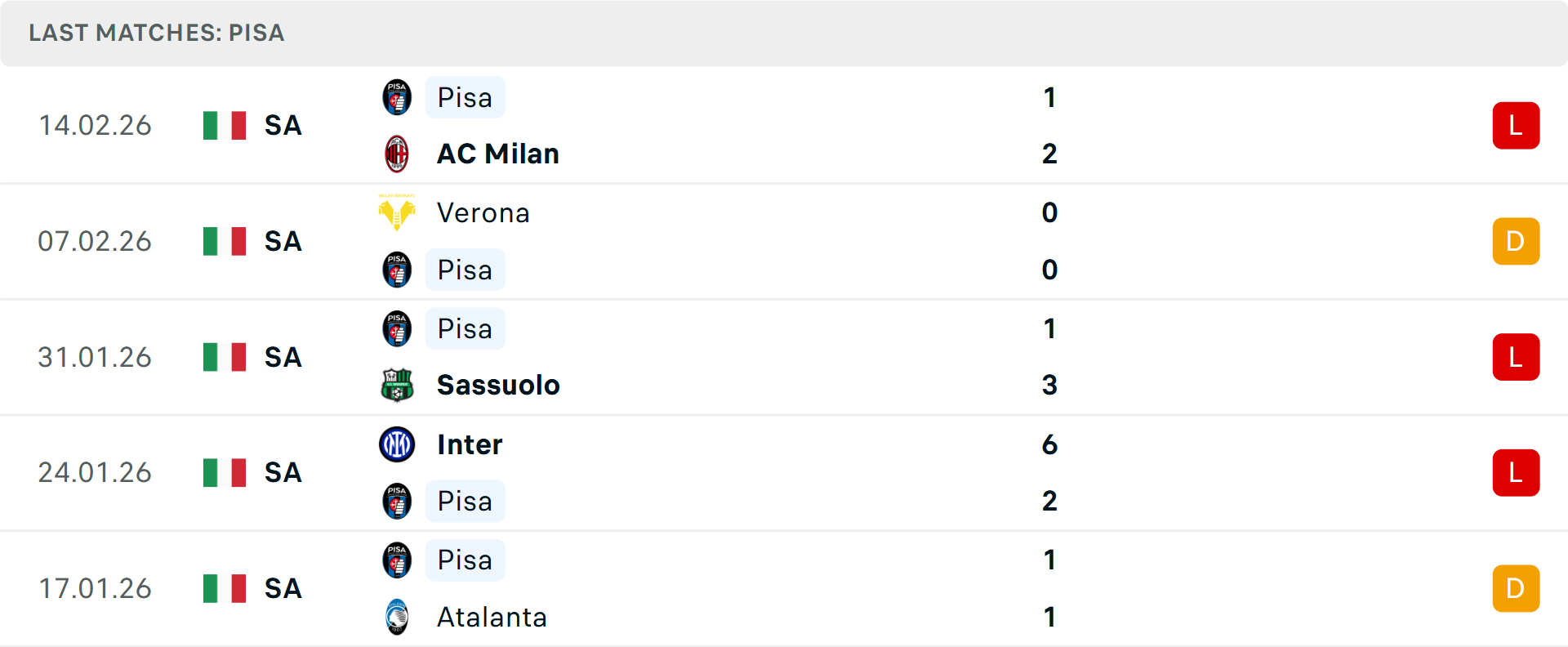Click Italy flag in the 07.02.26 row
The height and width of the screenshot is (647, 1568).
tap(225, 241)
